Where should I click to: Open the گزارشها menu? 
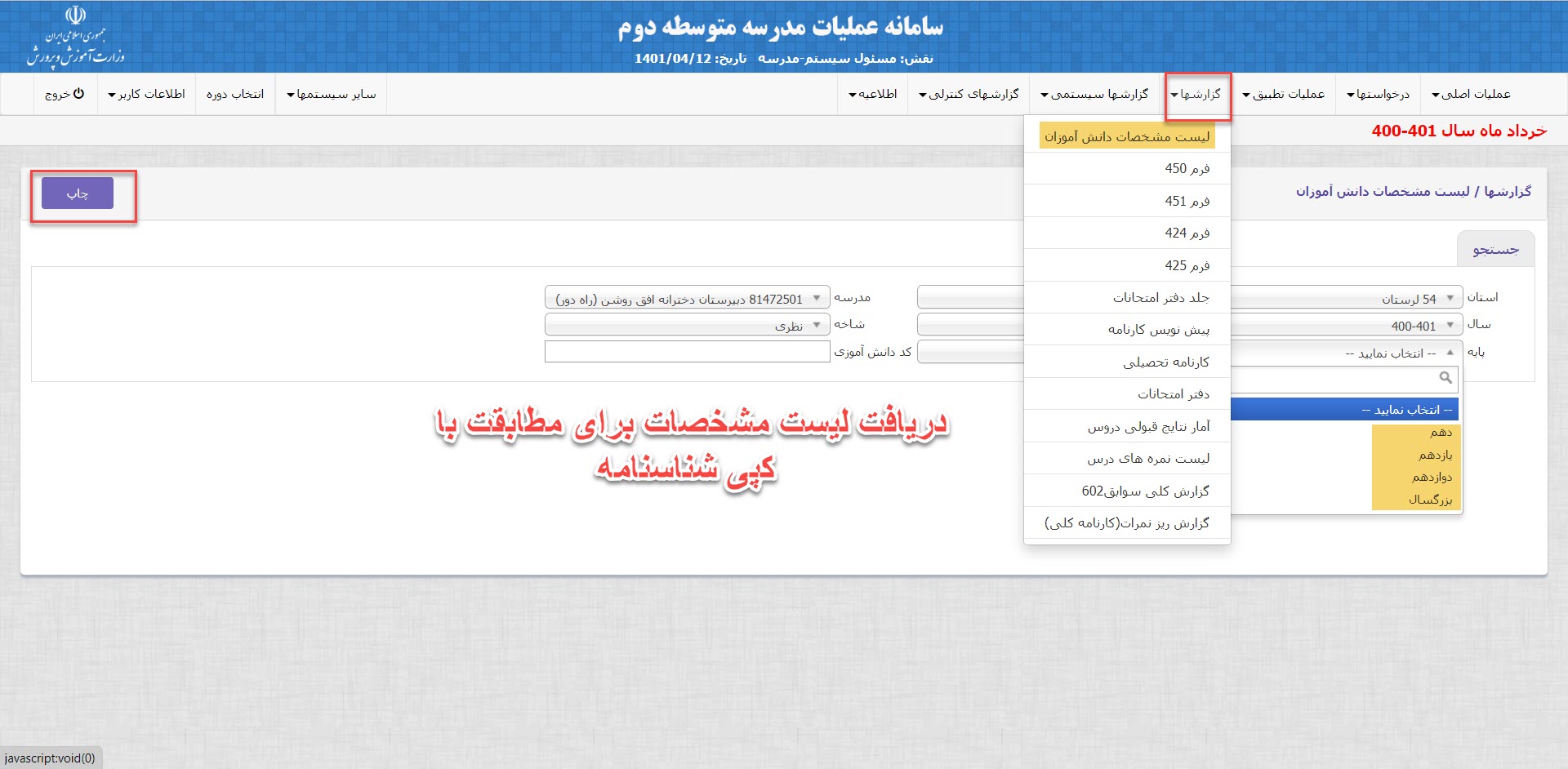1197,95
